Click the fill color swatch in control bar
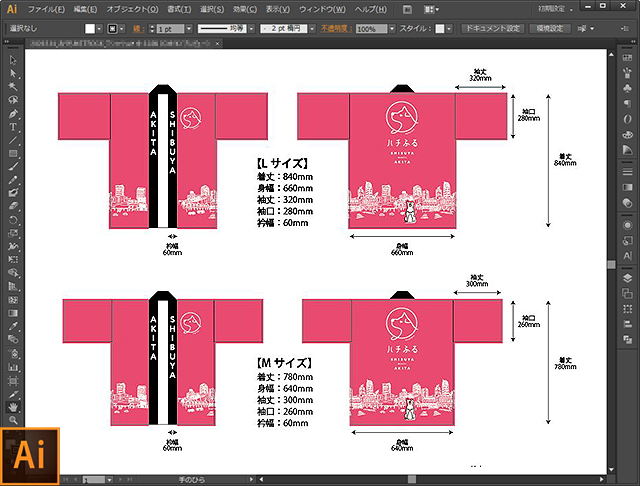The image size is (640, 486). point(88,30)
